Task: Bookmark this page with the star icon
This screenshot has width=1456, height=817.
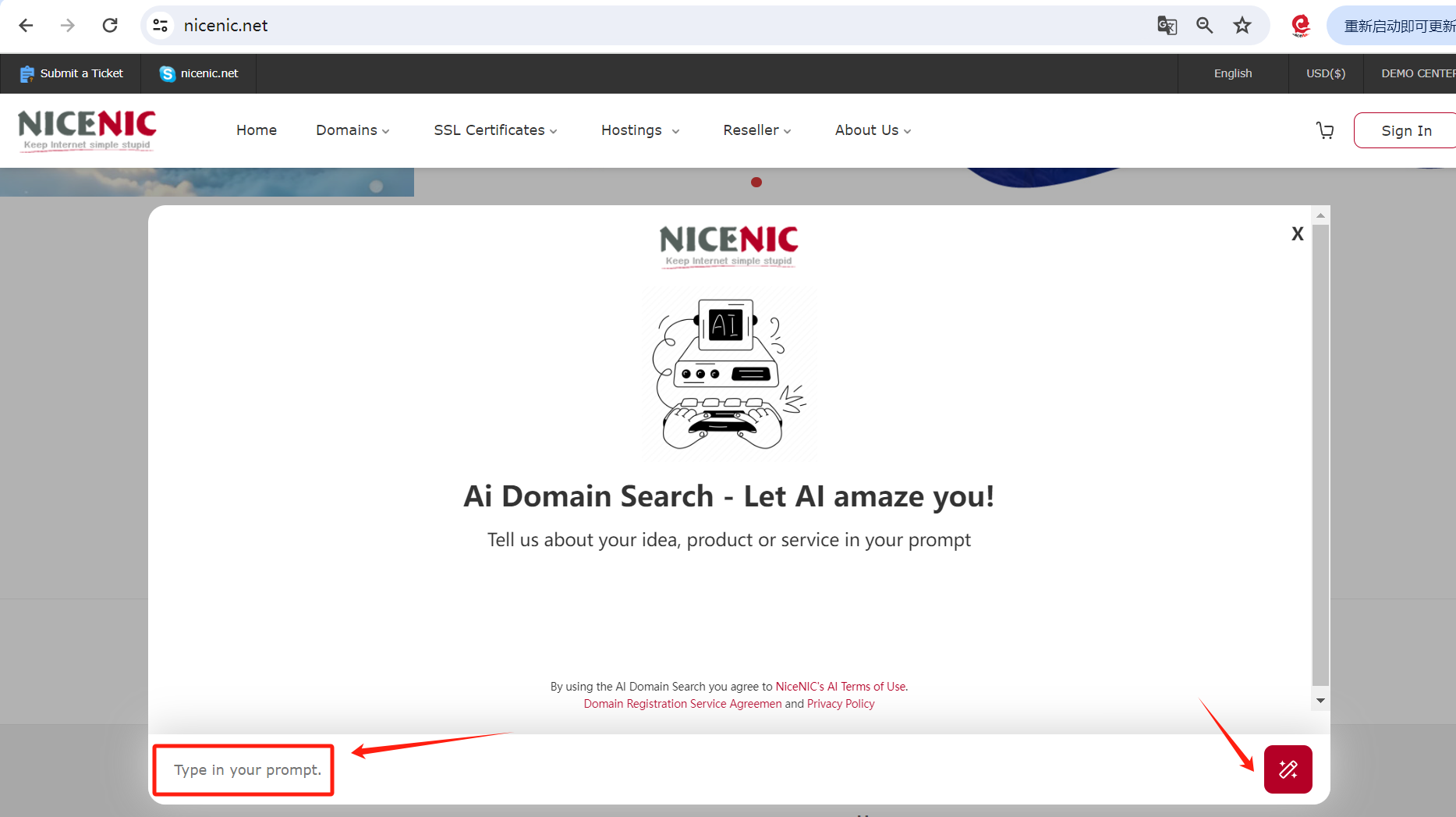Action: click(x=1242, y=26)
